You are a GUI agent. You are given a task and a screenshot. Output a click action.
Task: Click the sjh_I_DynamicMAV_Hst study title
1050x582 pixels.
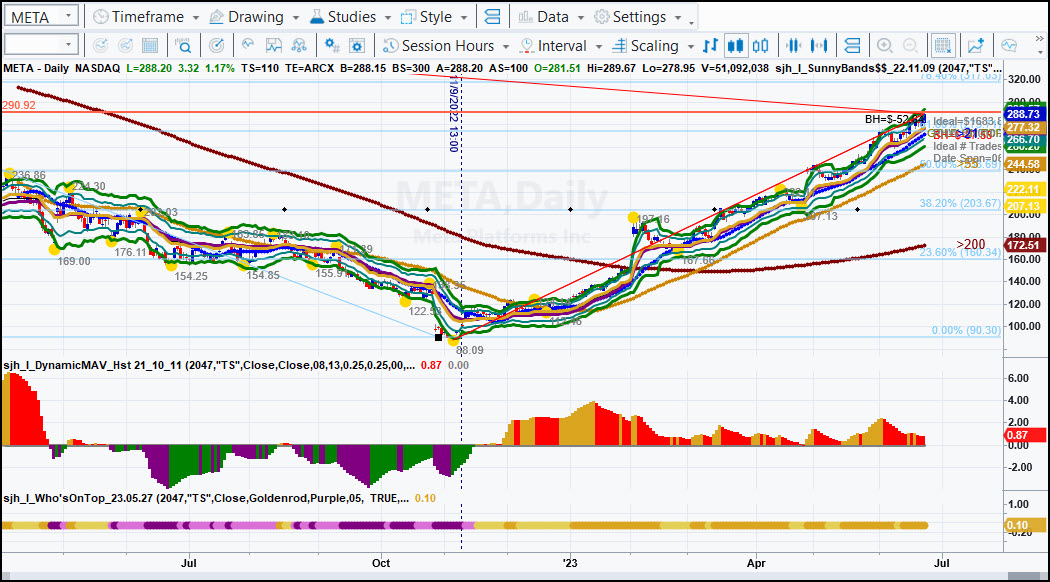[x=209, y=365]
